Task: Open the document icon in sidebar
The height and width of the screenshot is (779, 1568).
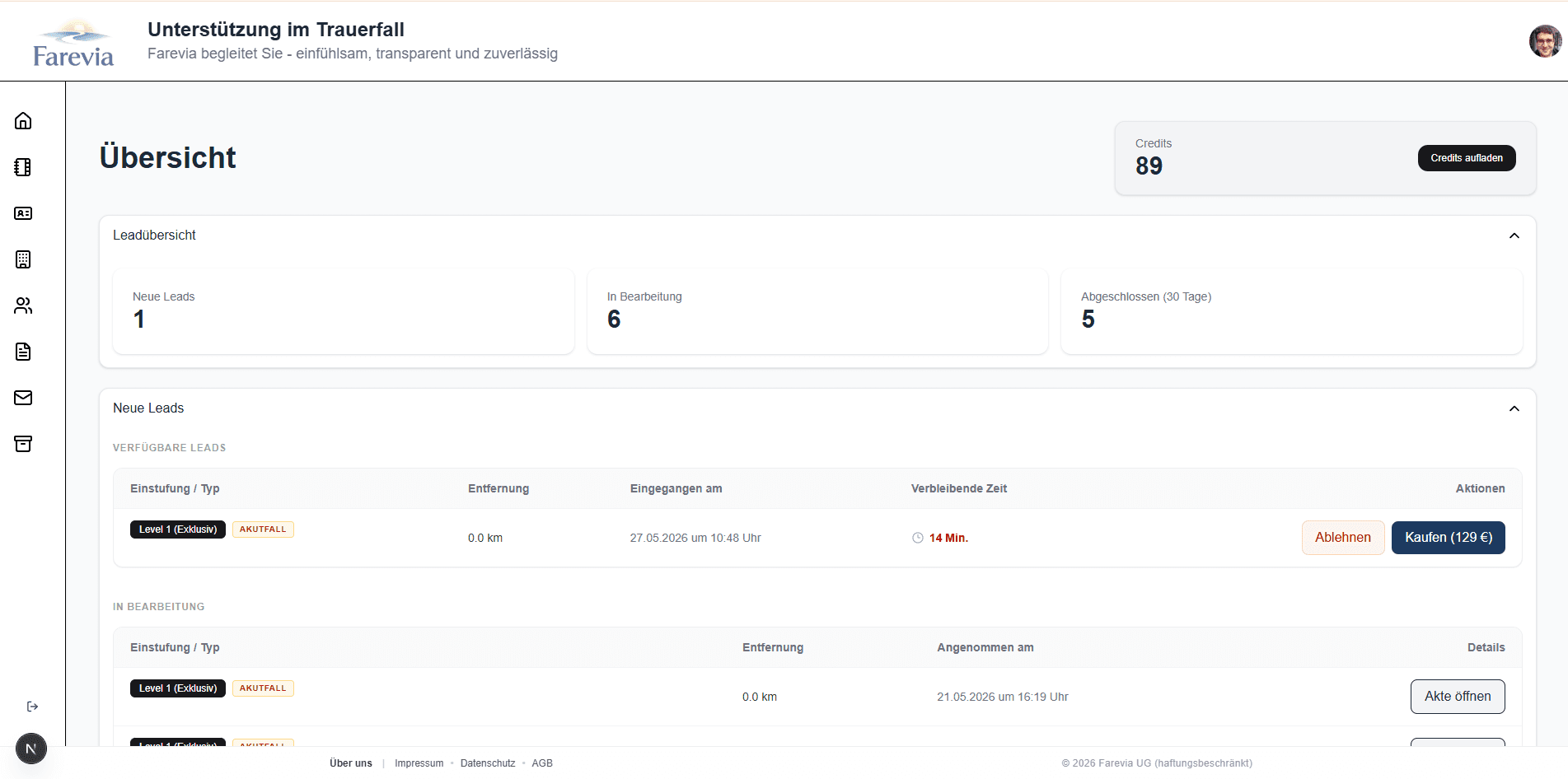Action: pos(23,352)
